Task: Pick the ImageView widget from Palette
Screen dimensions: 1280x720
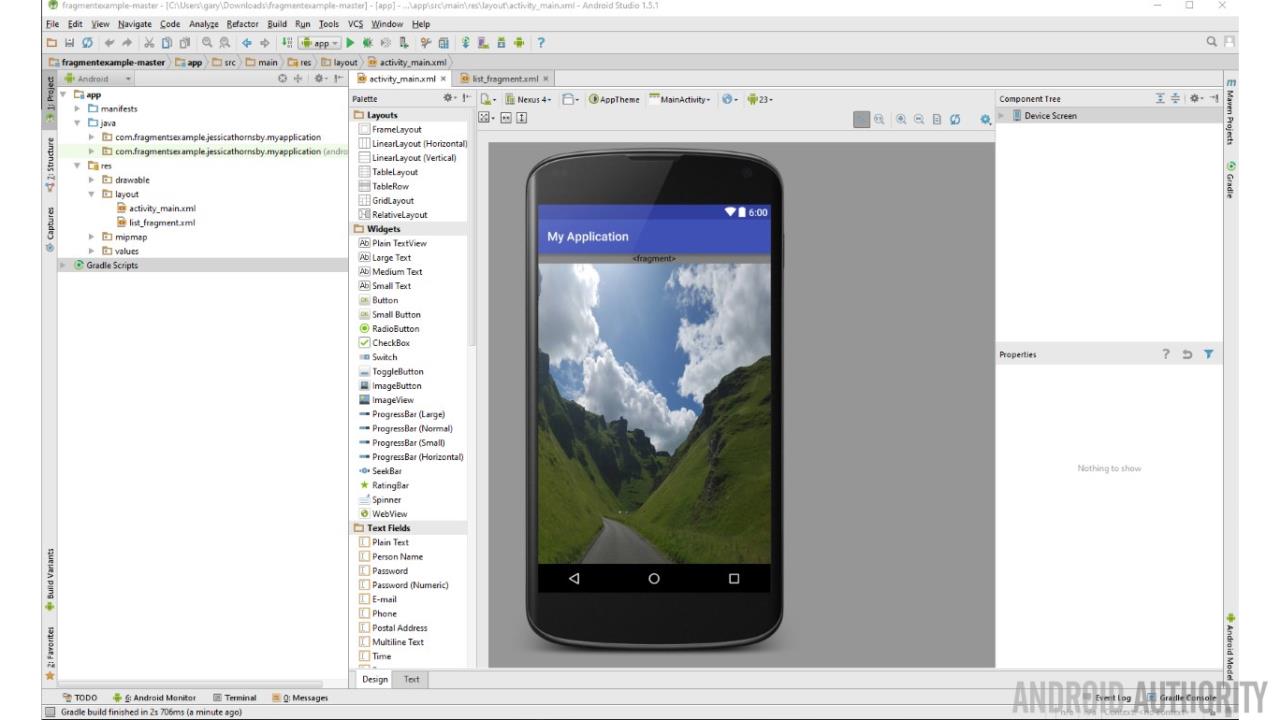Action: [x=386, y=400]
